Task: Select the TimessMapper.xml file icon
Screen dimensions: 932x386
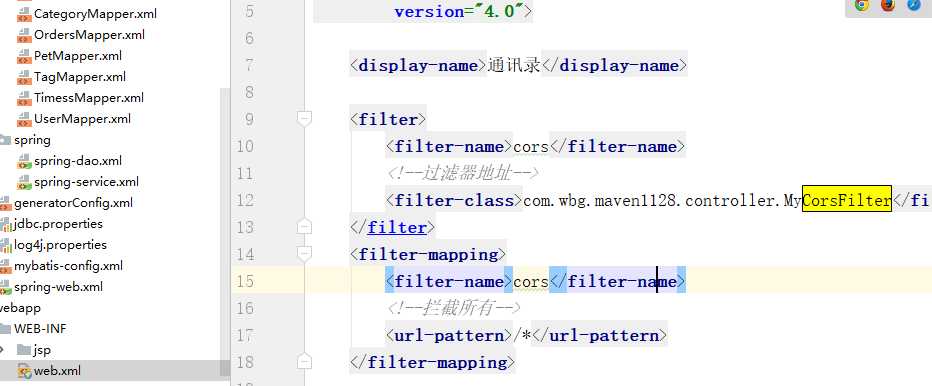Action: (x=24, y=98)
